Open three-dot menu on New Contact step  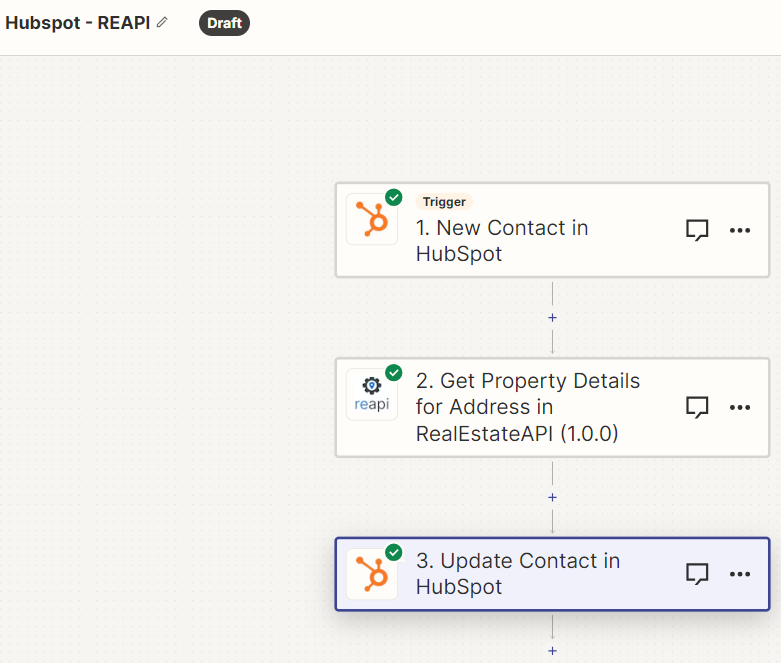tap(740, 230)
